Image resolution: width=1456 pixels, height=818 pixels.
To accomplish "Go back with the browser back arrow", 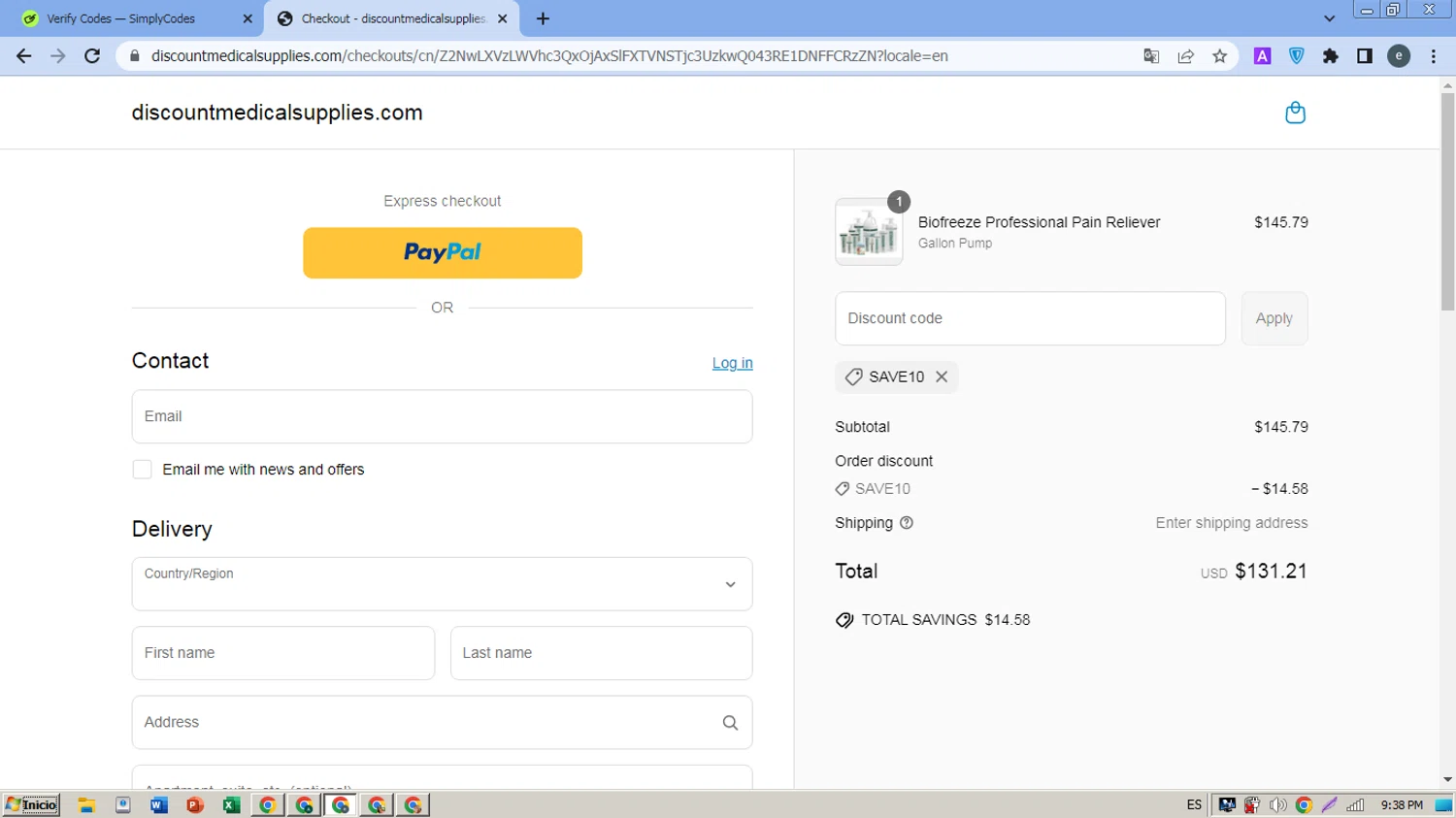I will [x=24, y=56].
